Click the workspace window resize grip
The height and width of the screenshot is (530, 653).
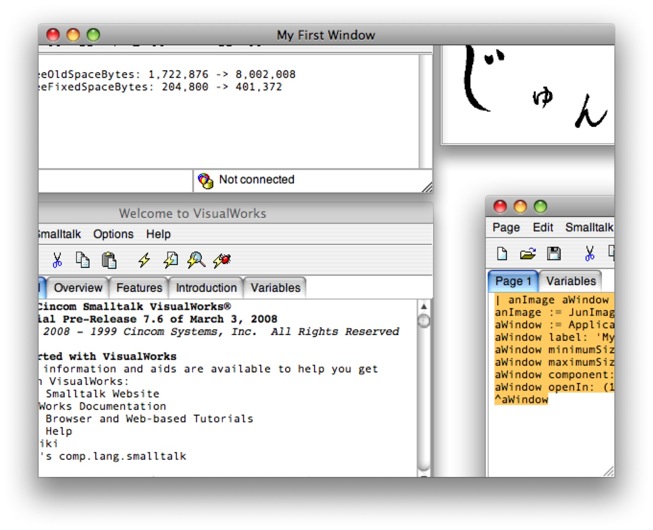pos(608,471)
